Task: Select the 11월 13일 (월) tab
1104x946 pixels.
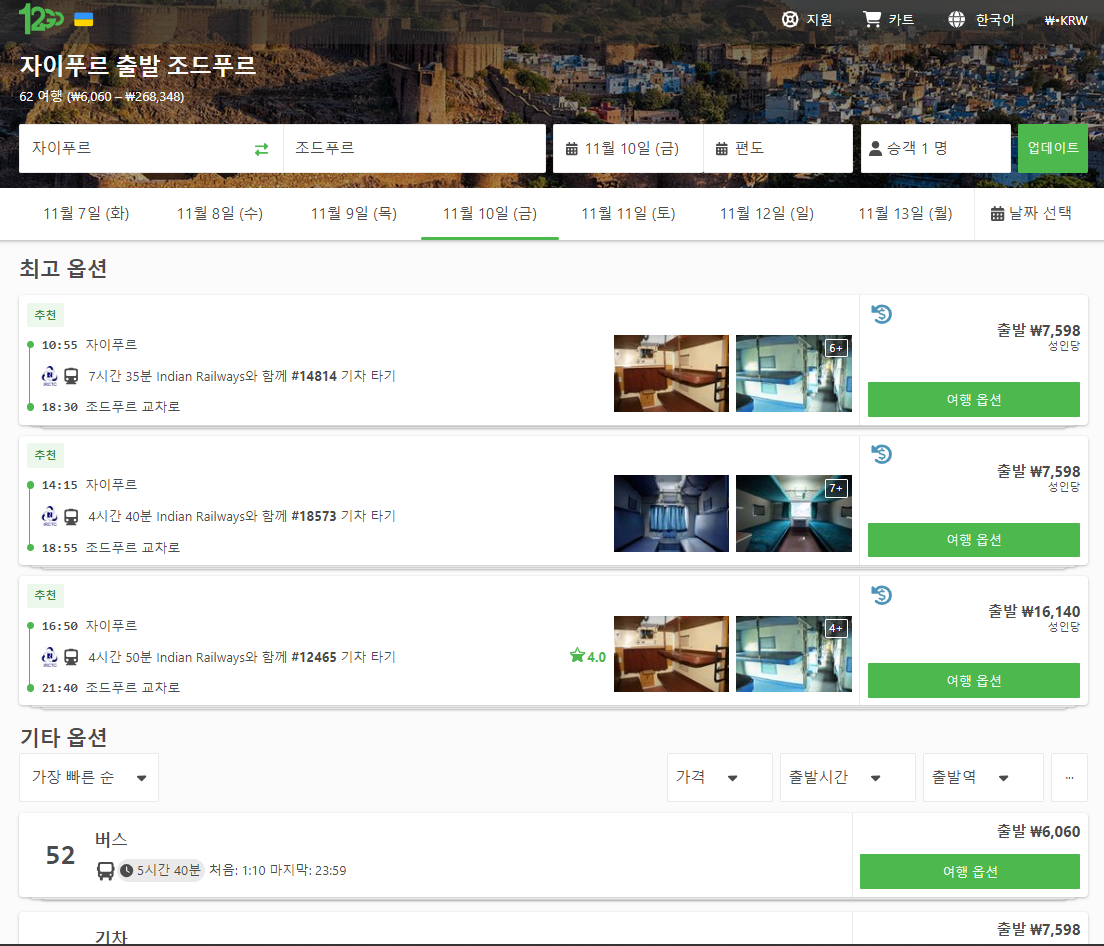Action: click(x=905, y=213)
